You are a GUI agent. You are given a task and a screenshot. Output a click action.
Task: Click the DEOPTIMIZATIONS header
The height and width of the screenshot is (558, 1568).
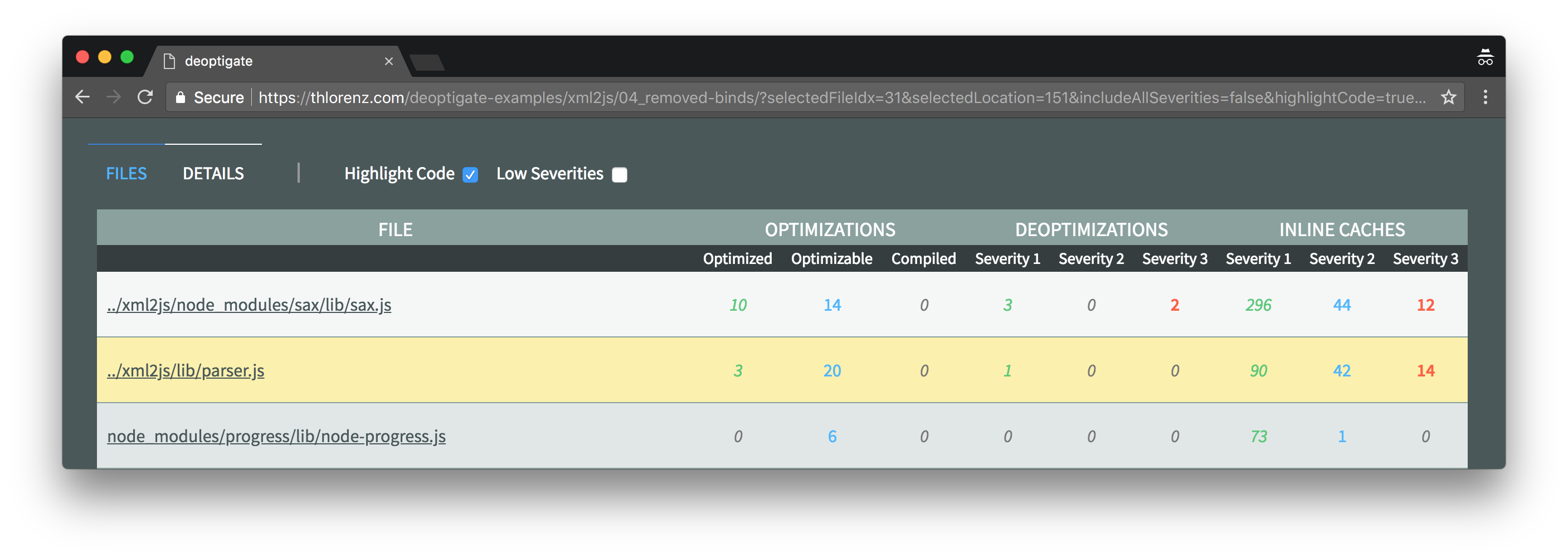(x=1091, y=229)
